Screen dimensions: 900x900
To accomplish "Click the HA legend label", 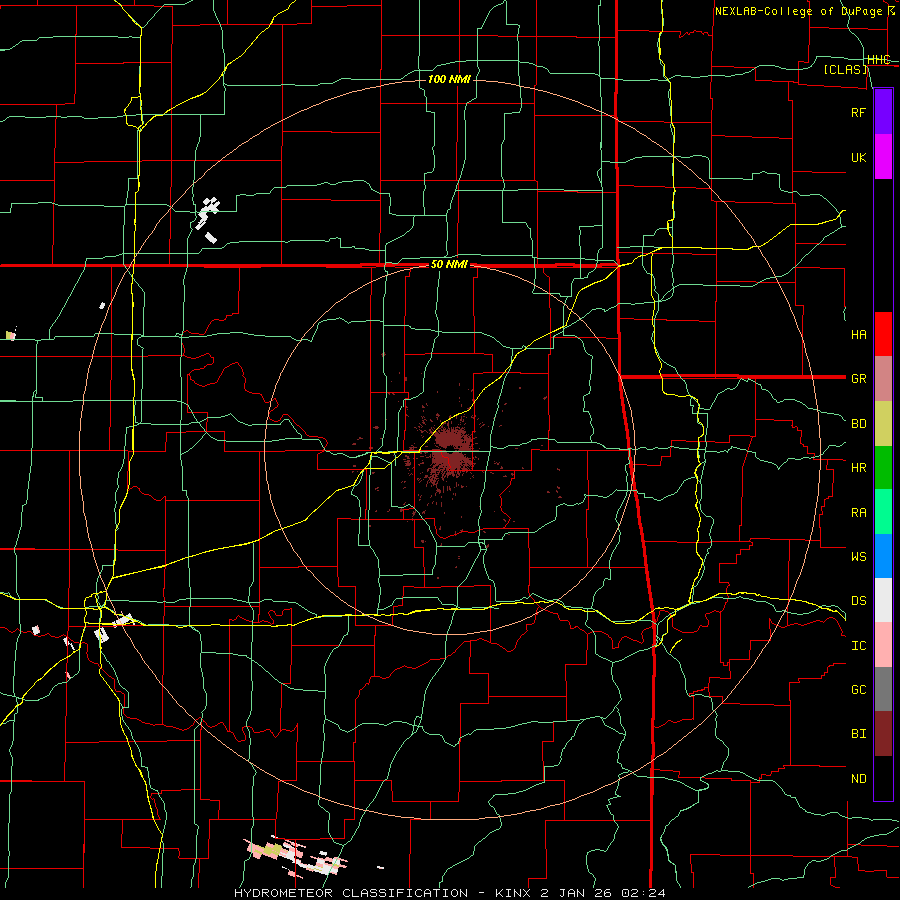I will pyautogui.click(x=858, y=335).
